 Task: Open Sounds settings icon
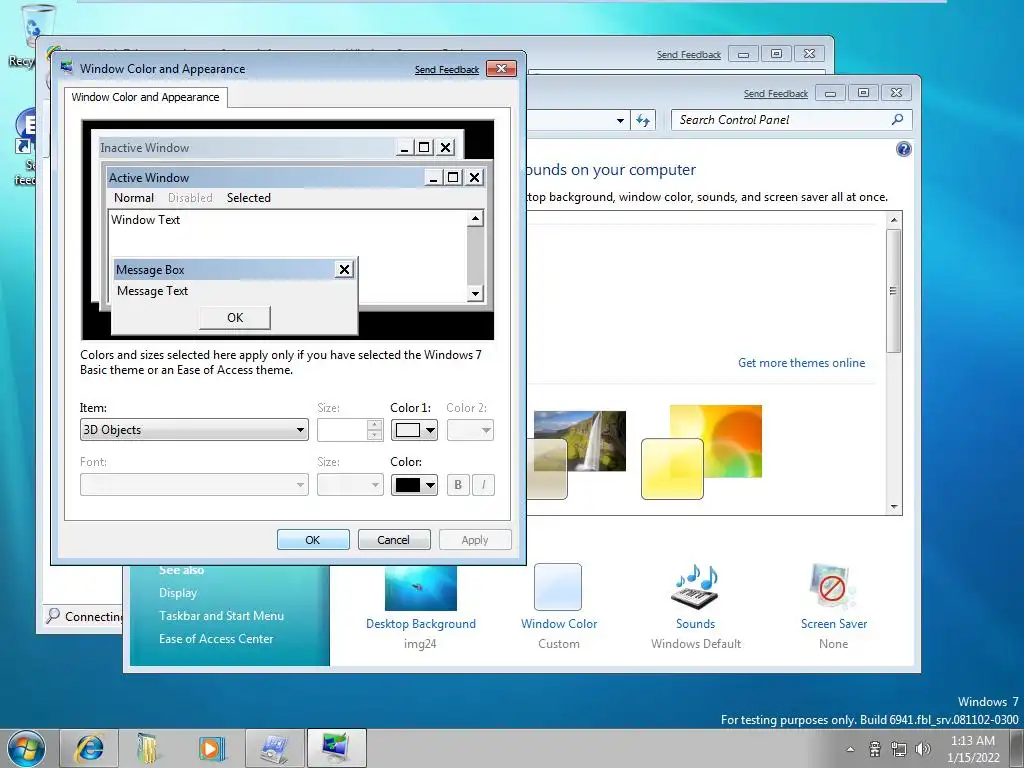pyautogui.click(x=696, y=586)
